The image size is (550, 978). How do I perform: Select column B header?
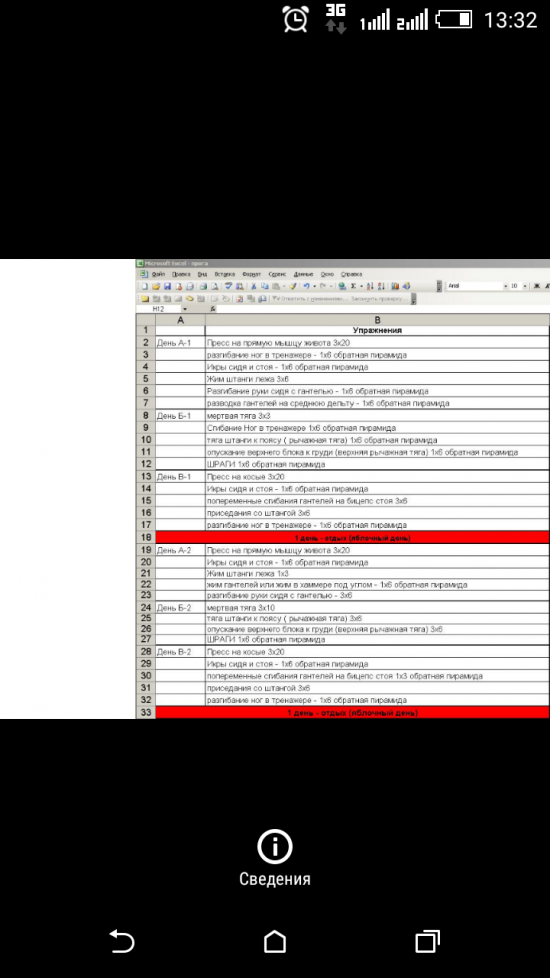377,319
